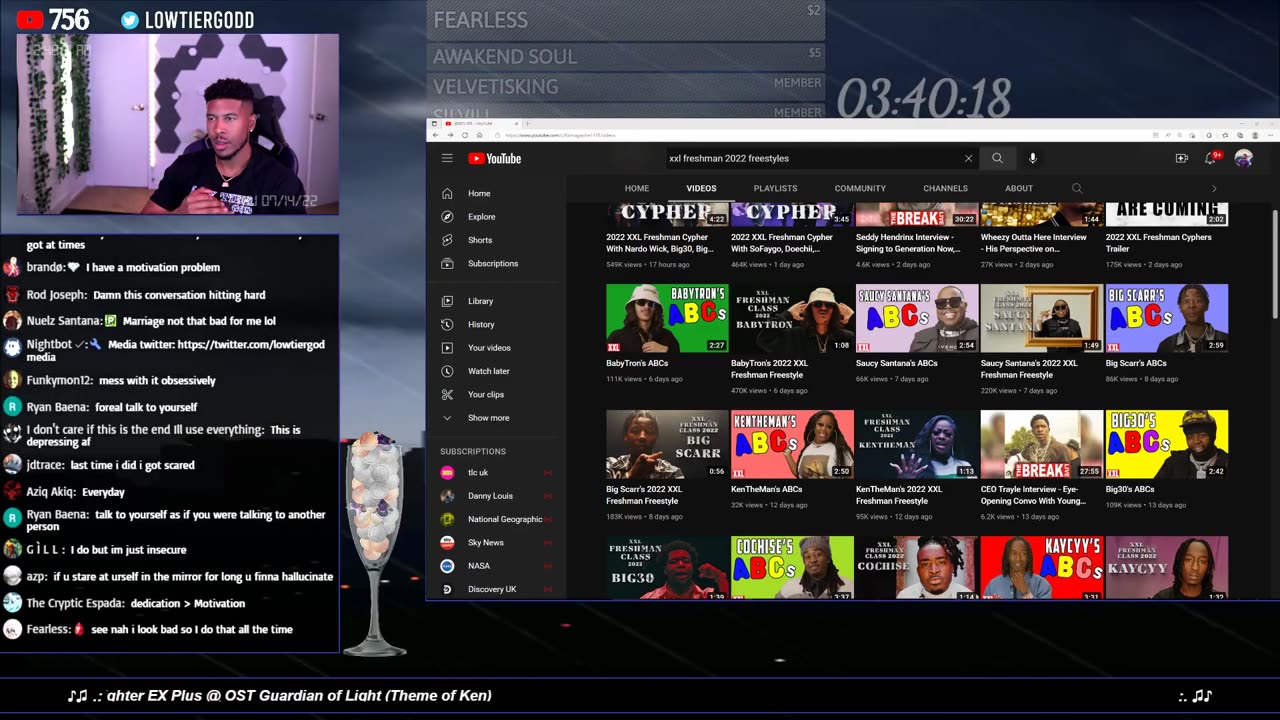Go to Home in the sidebar
Viewport: 1280px width, 720px height.
click(x=496, y=193)
